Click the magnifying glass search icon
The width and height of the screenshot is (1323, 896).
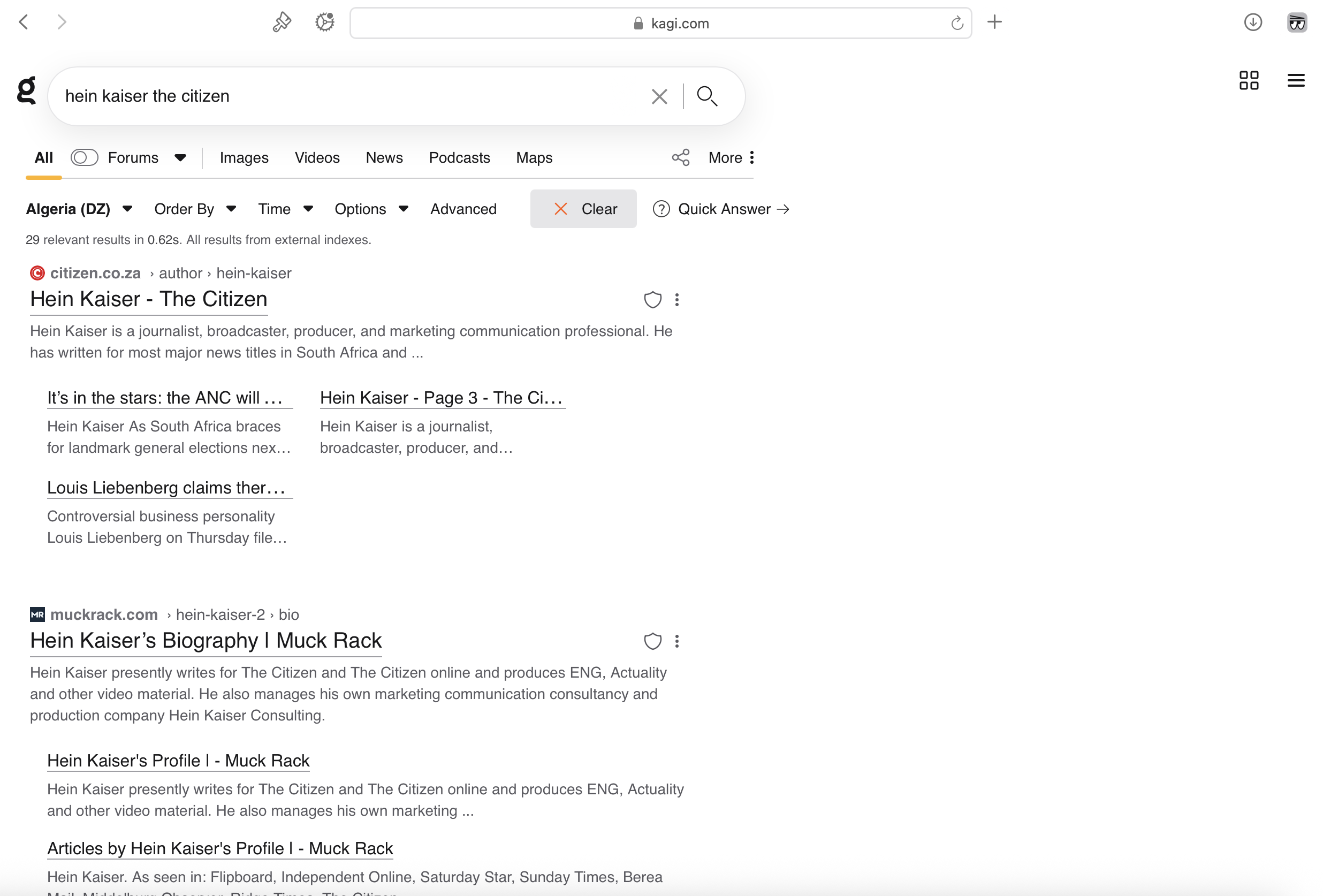[x=706, y=96]
